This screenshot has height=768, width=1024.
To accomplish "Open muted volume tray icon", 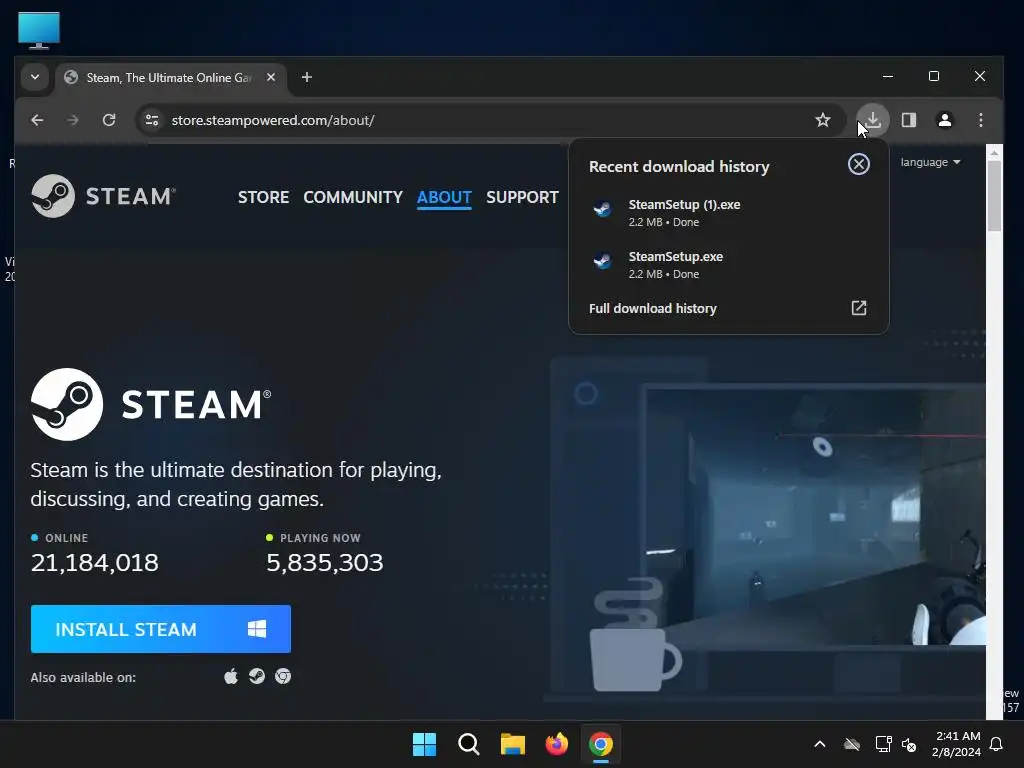I will (909, 744).
